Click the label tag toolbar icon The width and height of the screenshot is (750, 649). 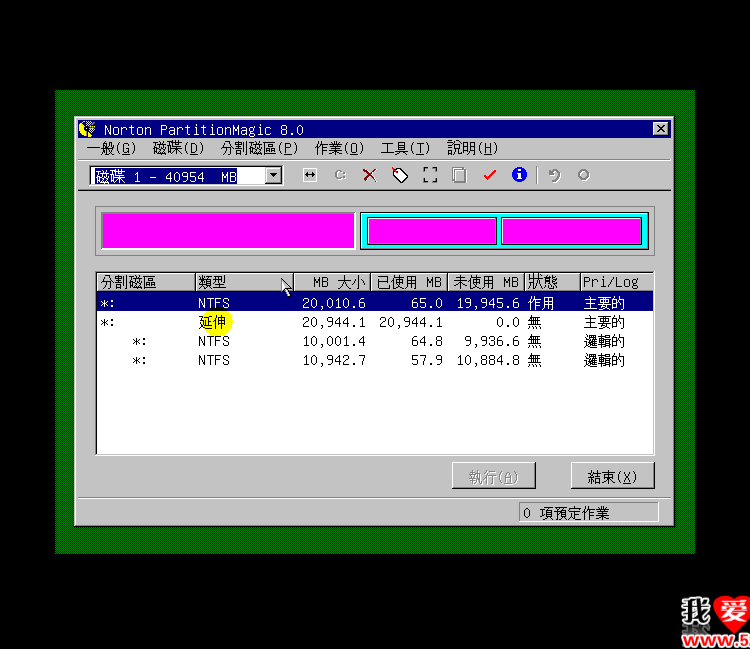tap(400, 175)
